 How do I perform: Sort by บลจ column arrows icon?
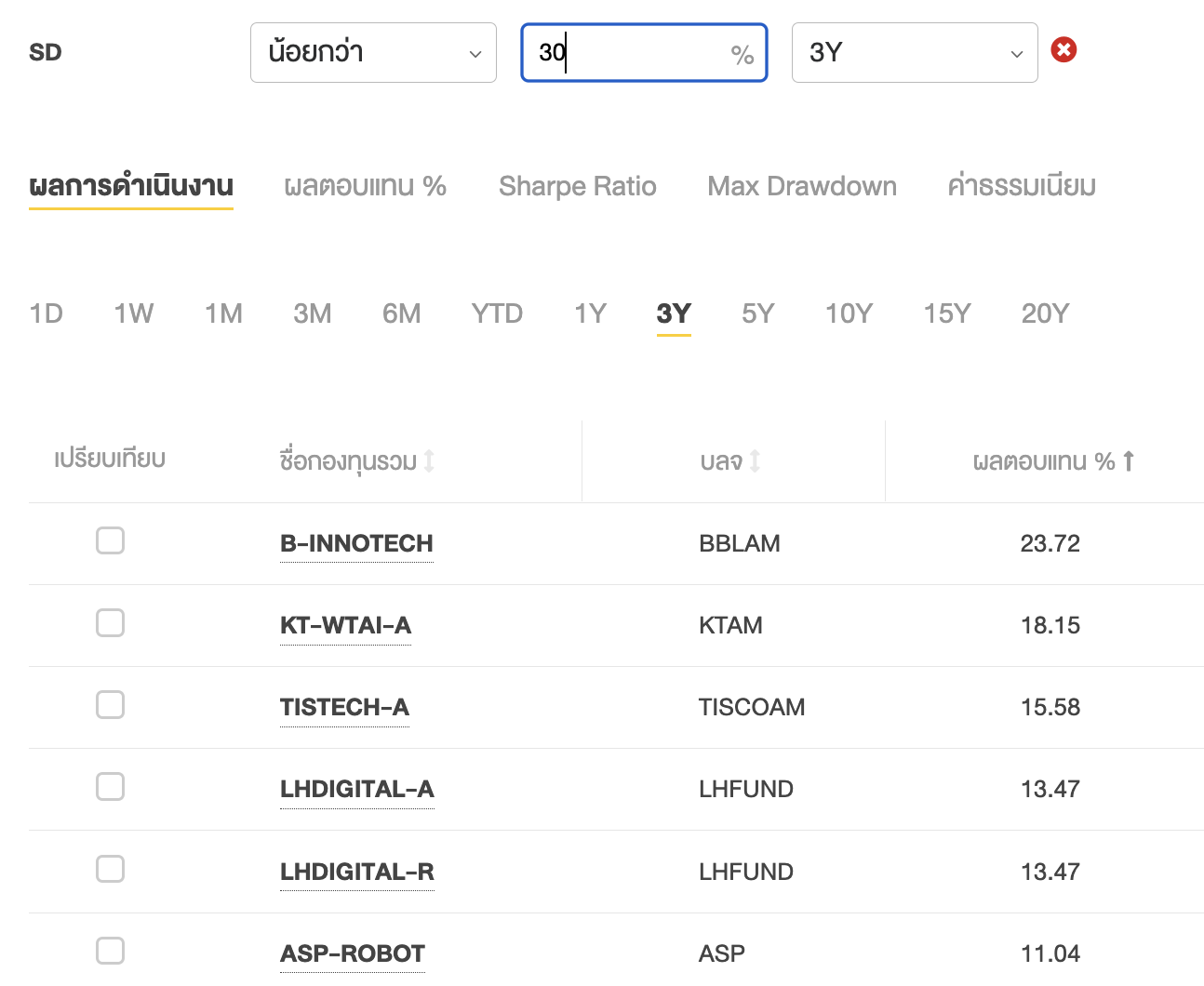pyautogui.click(x=755, y=460)
